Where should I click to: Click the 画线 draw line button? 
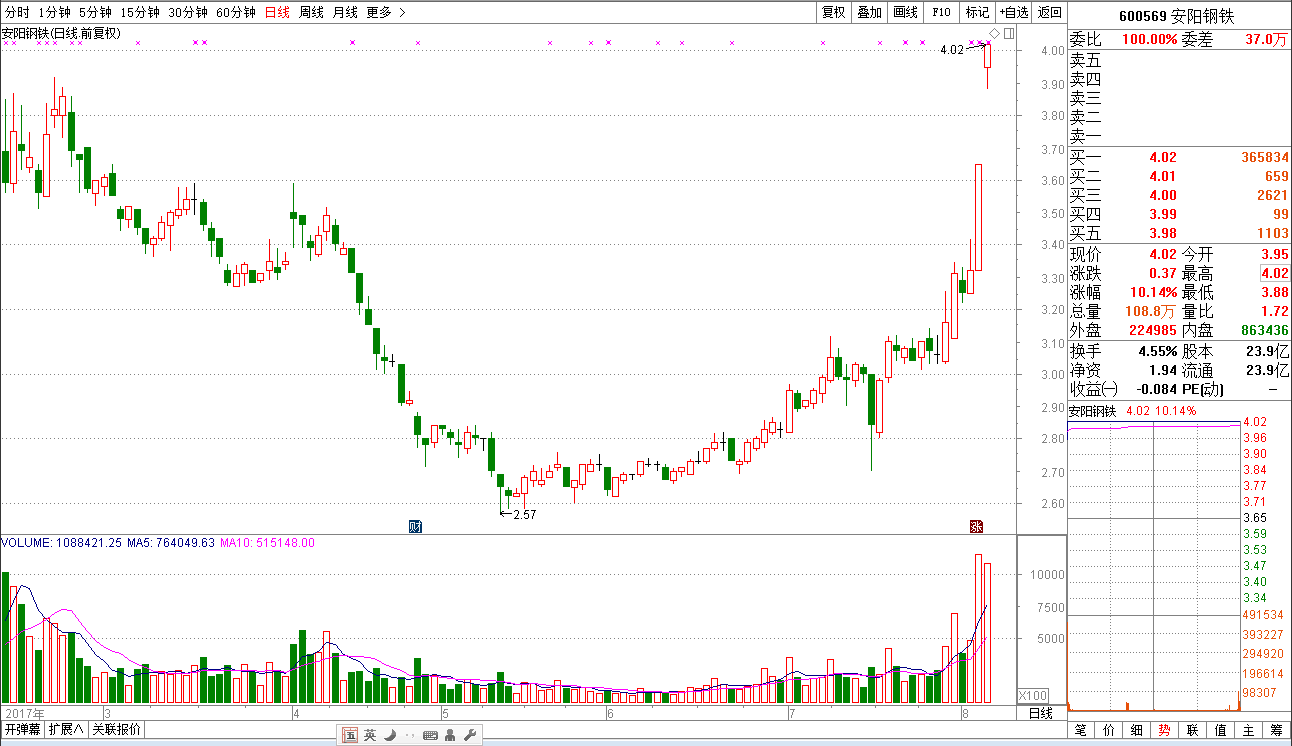[x=905, y=12]
